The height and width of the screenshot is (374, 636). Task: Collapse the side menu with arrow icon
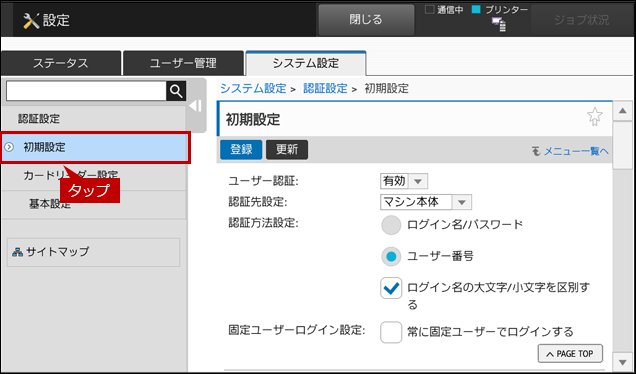[196, 106]
